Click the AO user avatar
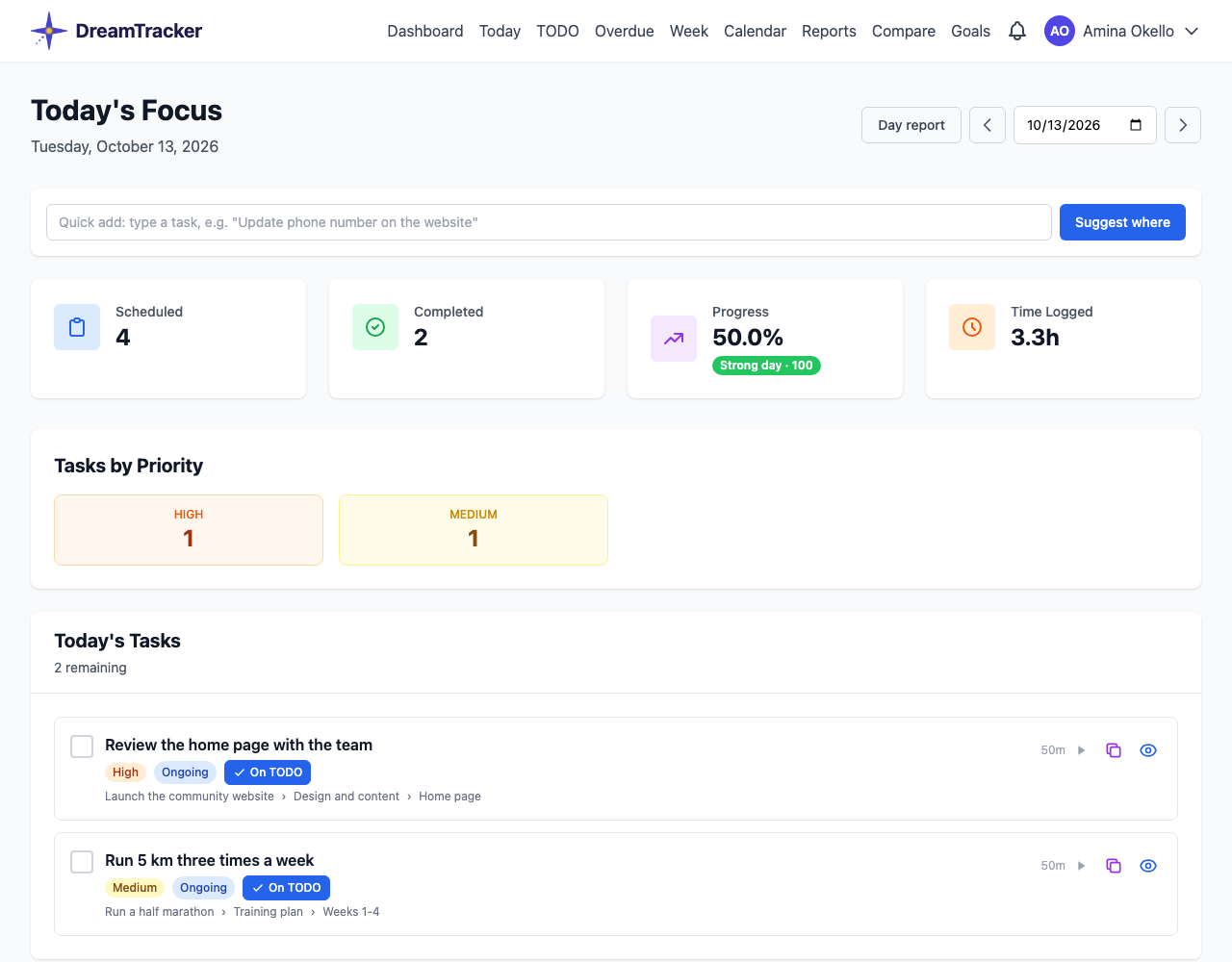Screen dimensions: 1232x962 coord(1060,31)
